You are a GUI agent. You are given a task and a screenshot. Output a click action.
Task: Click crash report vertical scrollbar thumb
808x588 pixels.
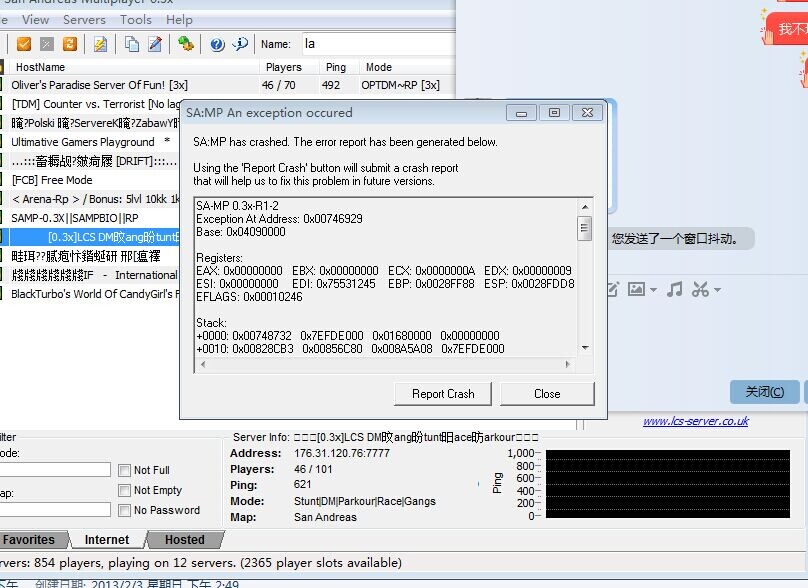point(585,228)
